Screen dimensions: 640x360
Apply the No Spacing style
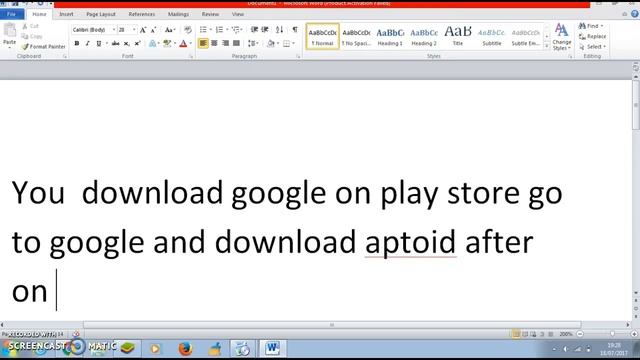point(356,36)
